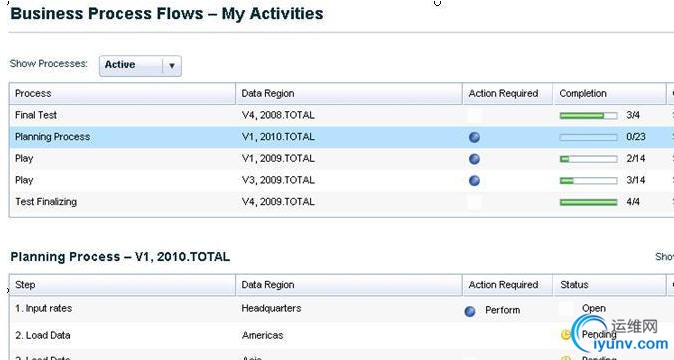
Task: Click blue action icon in Play V1 row
Action: [x=474, y=159]
